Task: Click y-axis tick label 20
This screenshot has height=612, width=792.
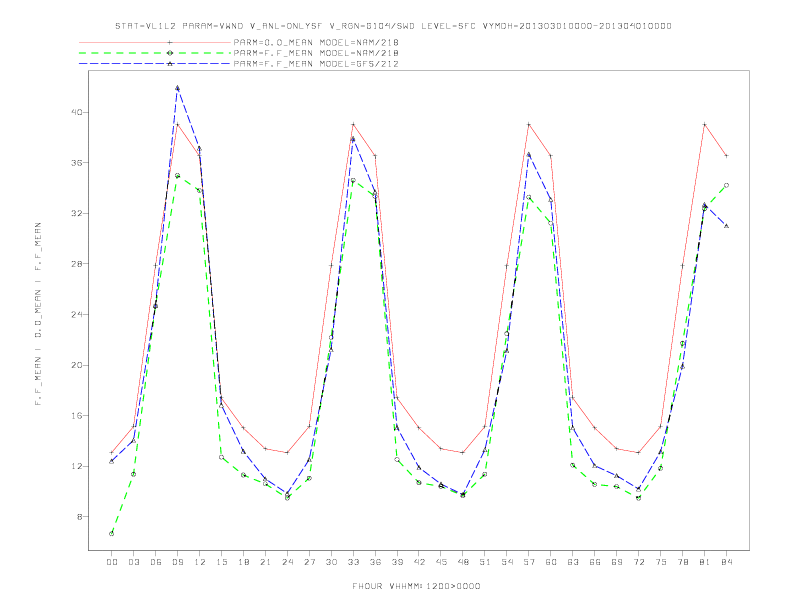Action: pos(76,365)
